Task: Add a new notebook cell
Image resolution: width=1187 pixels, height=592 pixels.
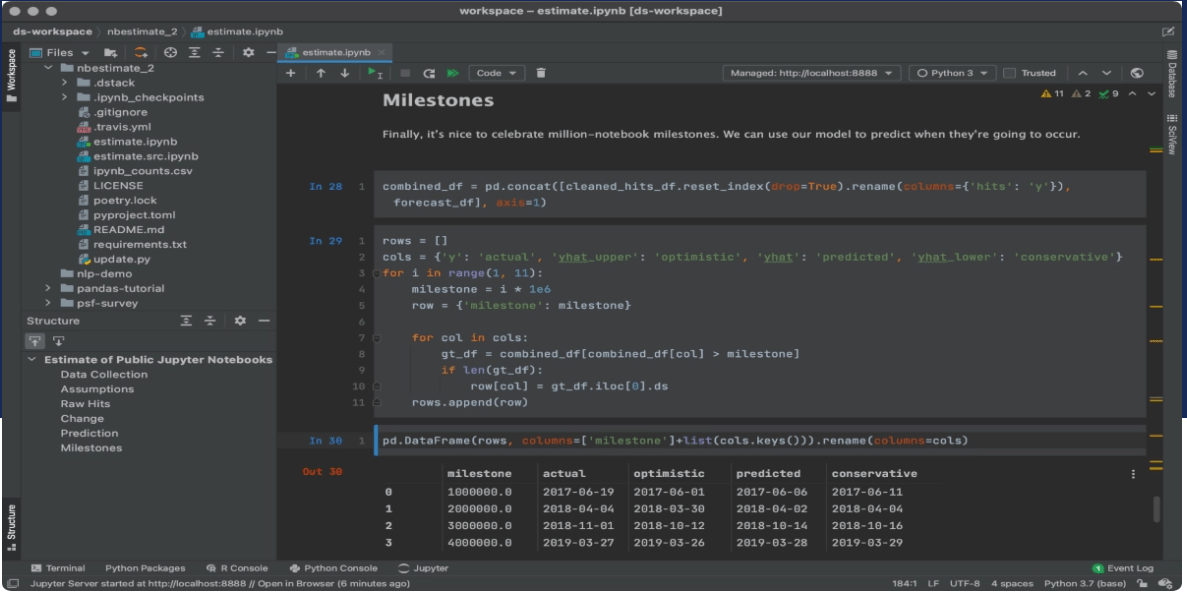Action: point(290,72)
